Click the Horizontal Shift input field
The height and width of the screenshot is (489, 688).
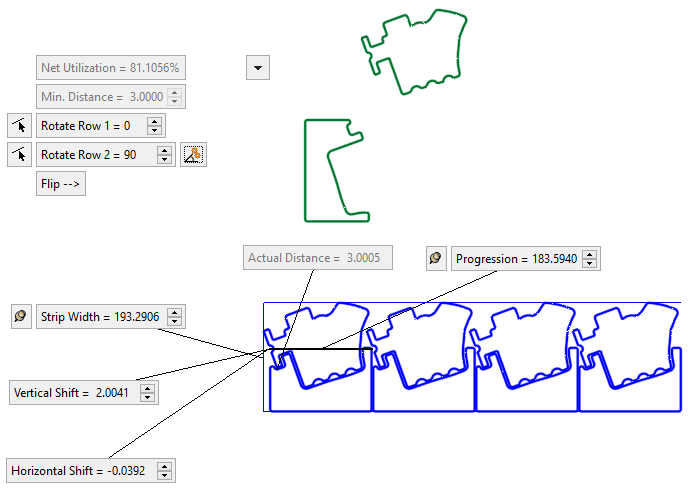click(x=91, y=471)
